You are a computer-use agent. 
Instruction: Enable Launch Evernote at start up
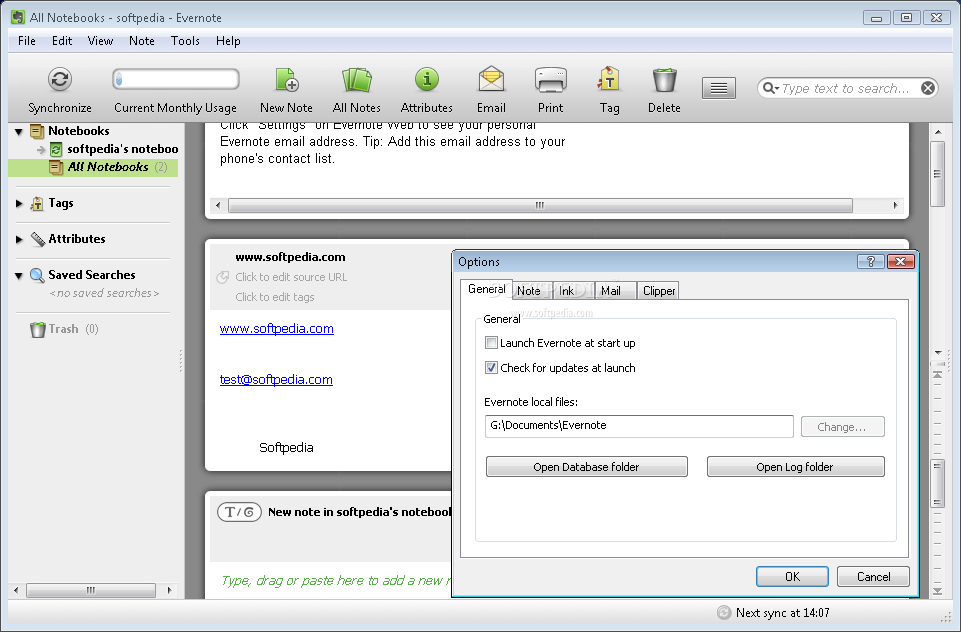click(491, 343)
